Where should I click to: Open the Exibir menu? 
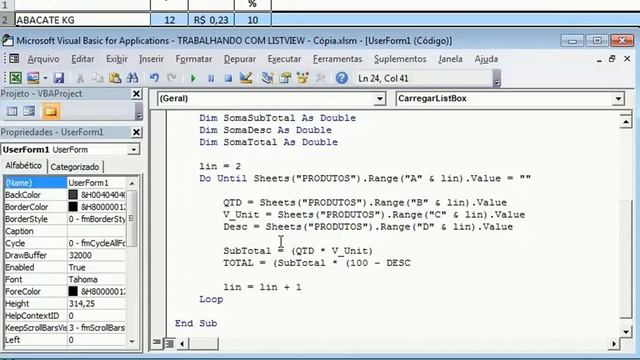pyautogui.click(x=117, y=59)
